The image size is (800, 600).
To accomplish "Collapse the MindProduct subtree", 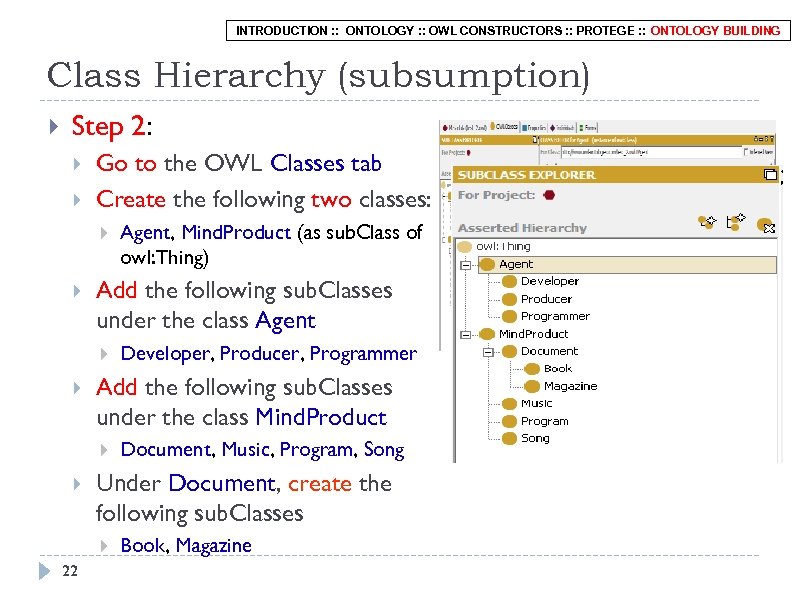I will 465,334.
